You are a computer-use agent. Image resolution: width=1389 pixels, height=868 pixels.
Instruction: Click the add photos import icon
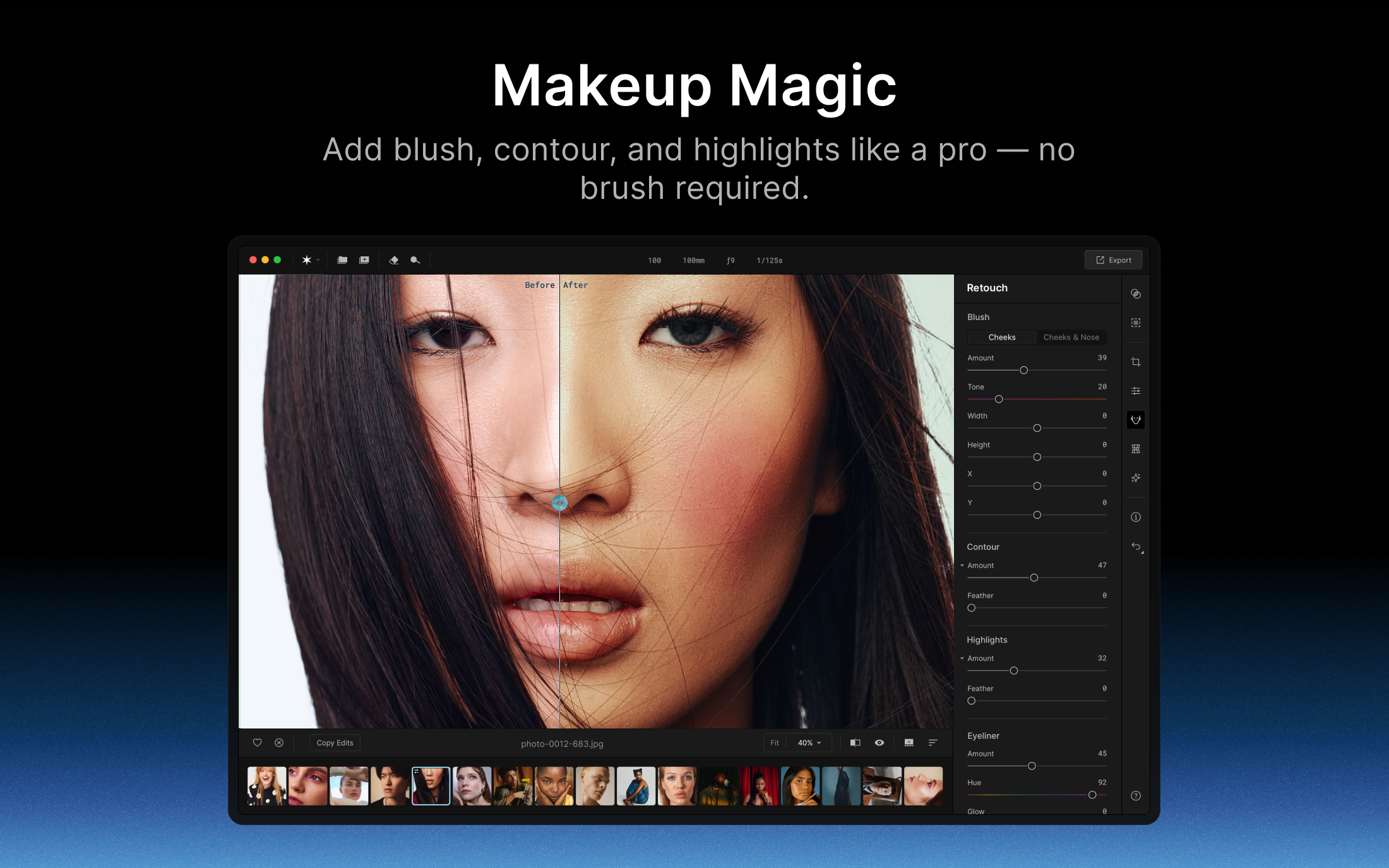point(364,260)
